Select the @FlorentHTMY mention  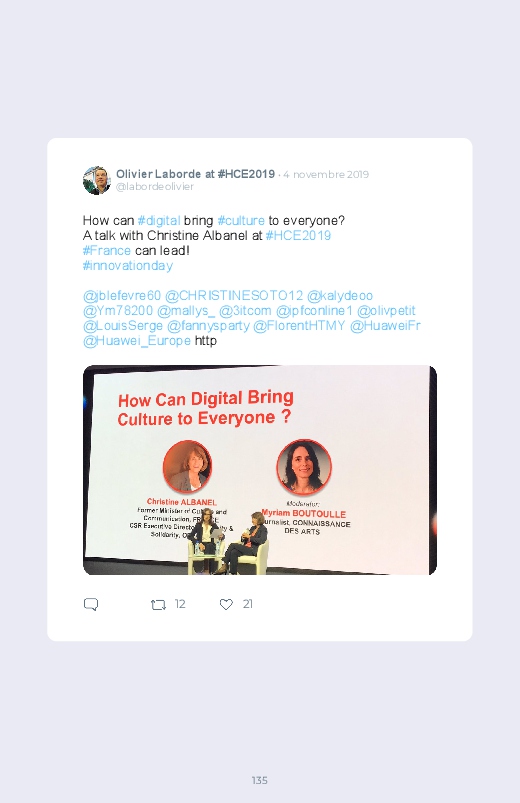pos(299,325)
